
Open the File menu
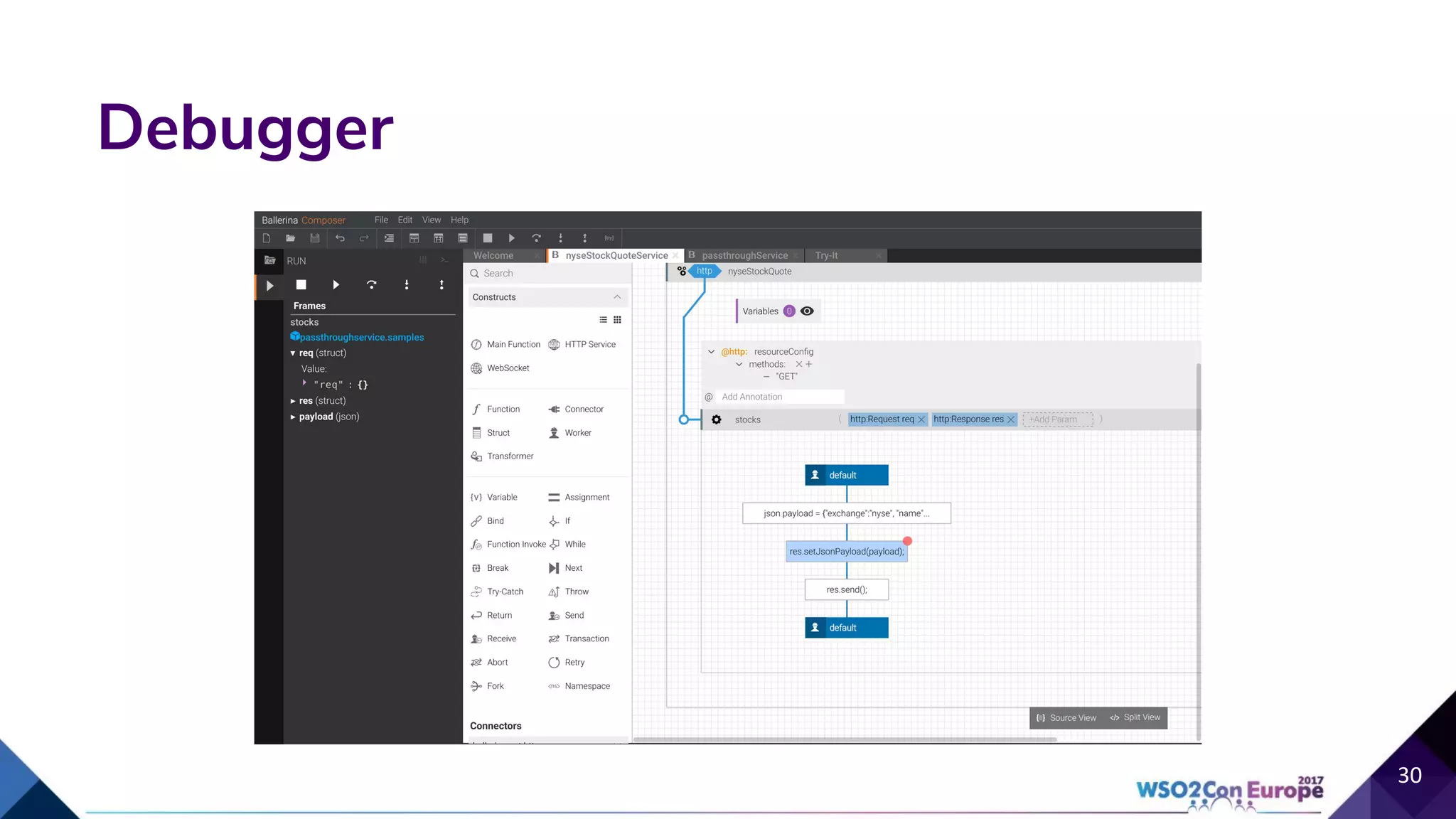381,220
